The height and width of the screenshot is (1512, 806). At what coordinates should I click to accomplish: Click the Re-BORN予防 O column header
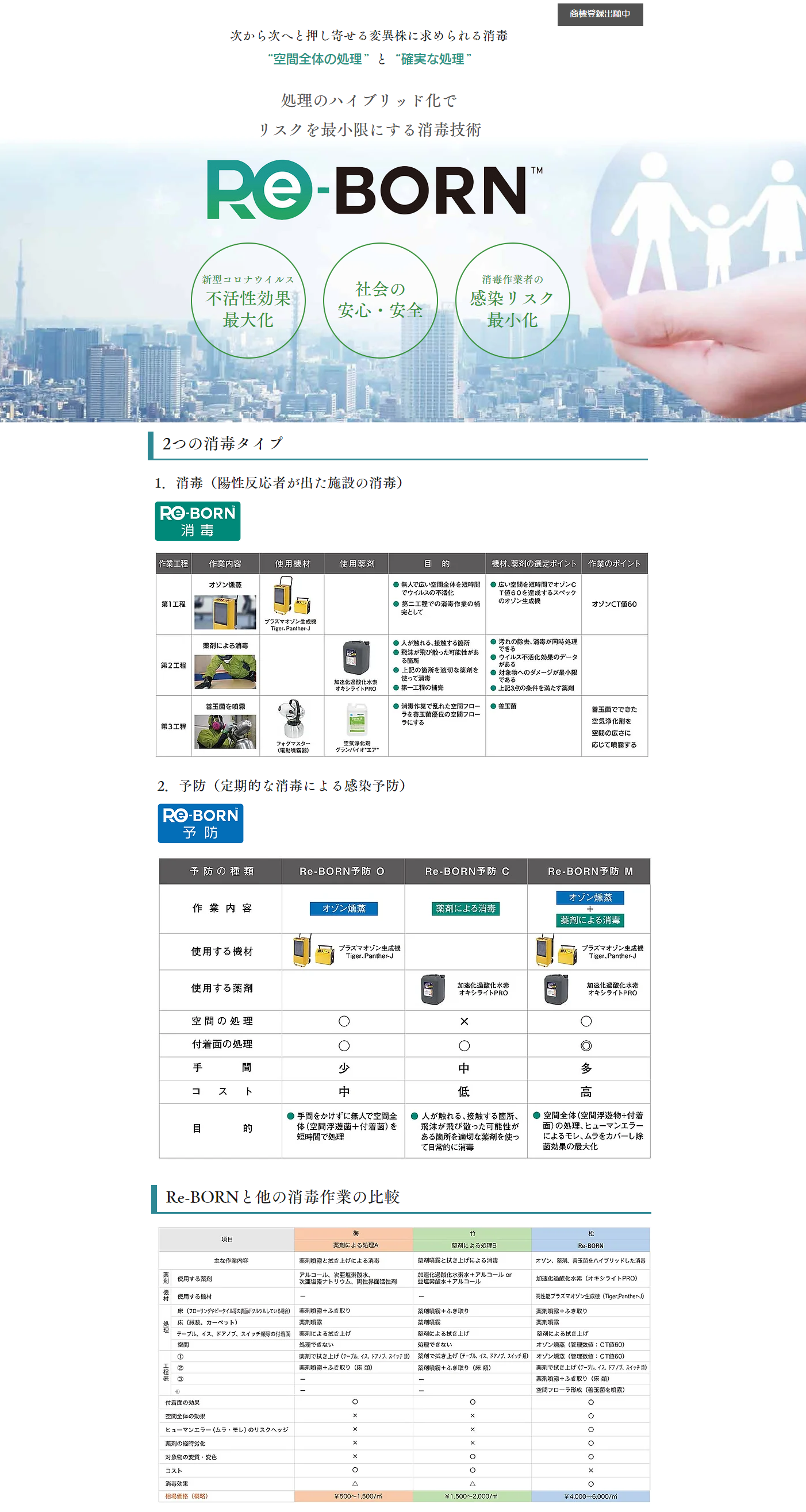coord(343,872)
